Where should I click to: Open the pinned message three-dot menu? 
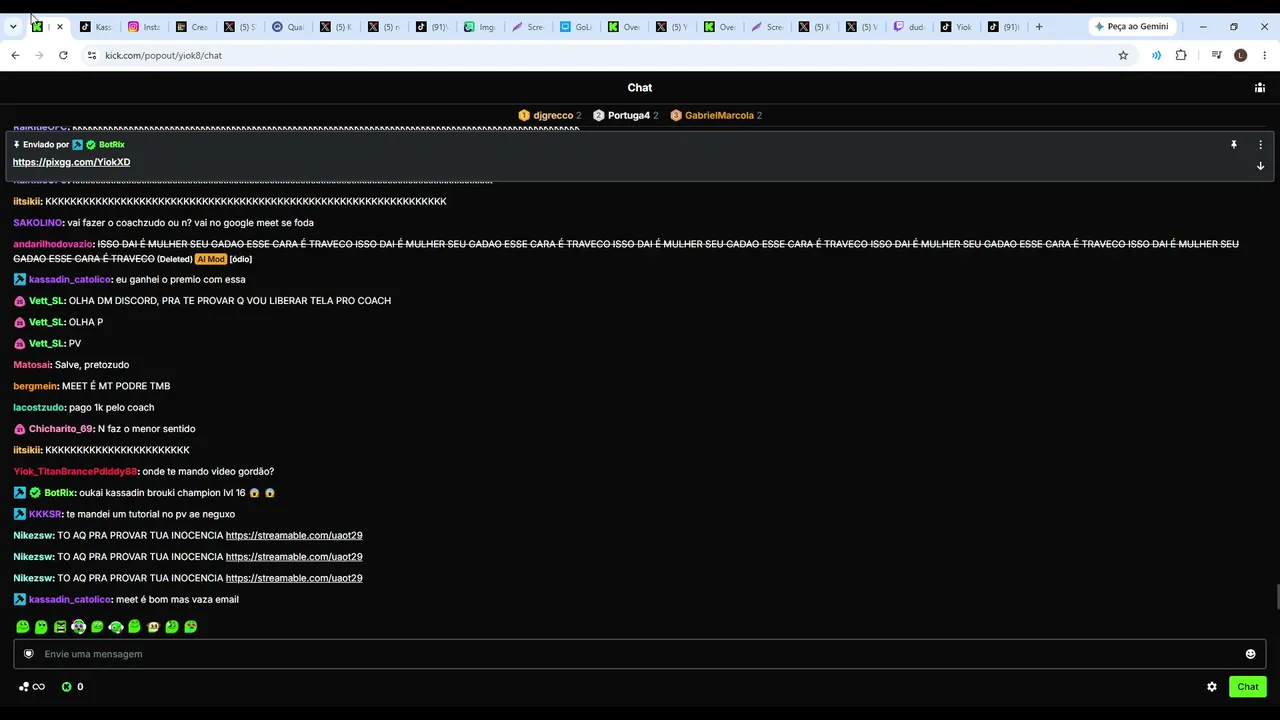pos(1260,145)
